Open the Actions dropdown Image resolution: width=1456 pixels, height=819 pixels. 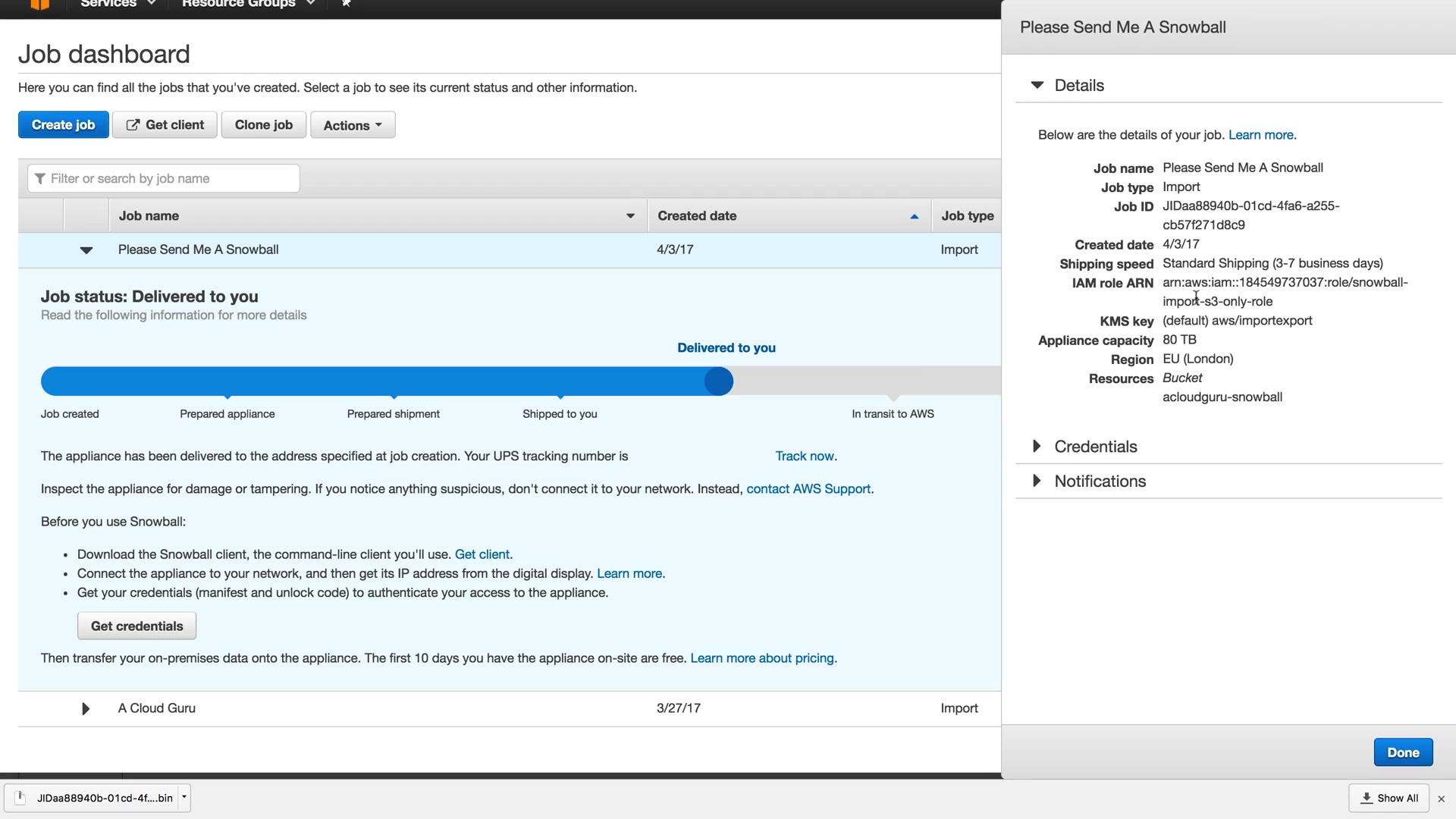[x=353, y=125]
